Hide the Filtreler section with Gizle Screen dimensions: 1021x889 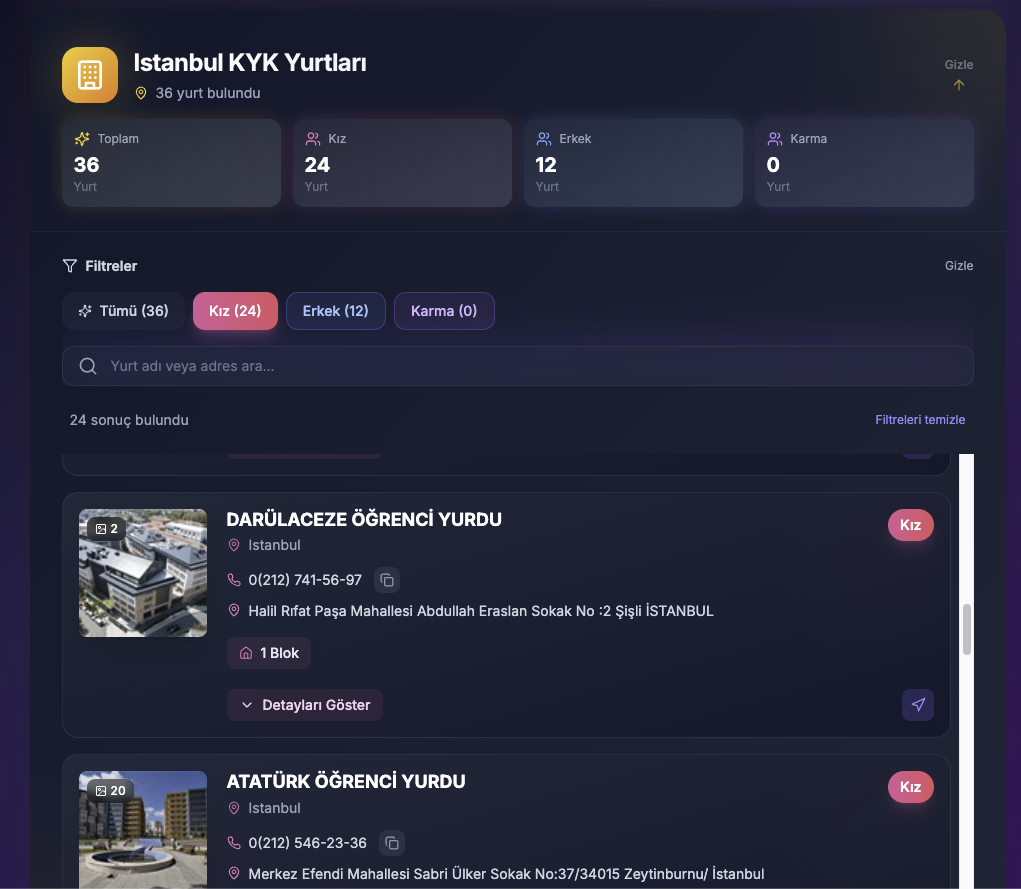[958, 266]
